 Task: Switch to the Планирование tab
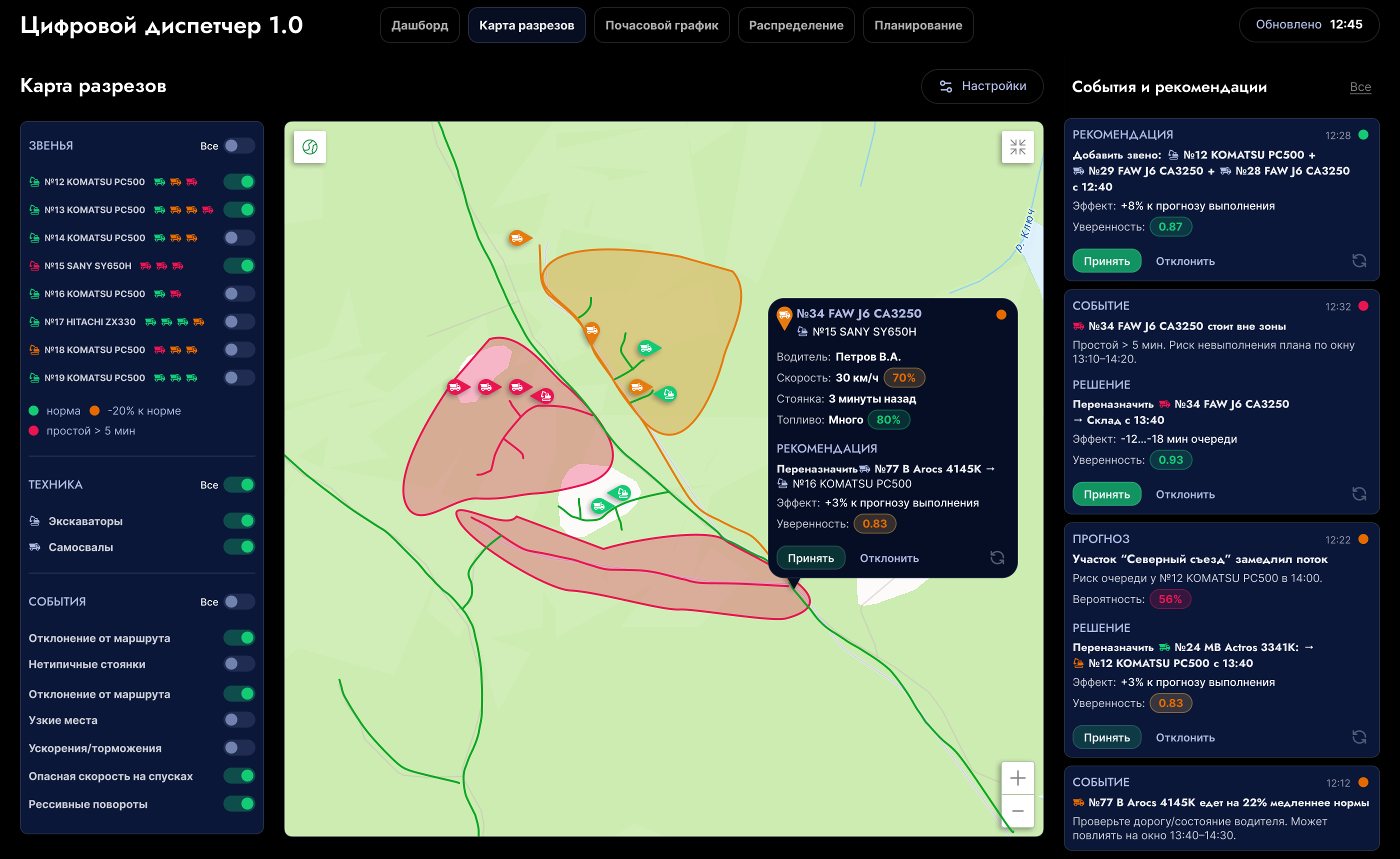click(918, 25)
